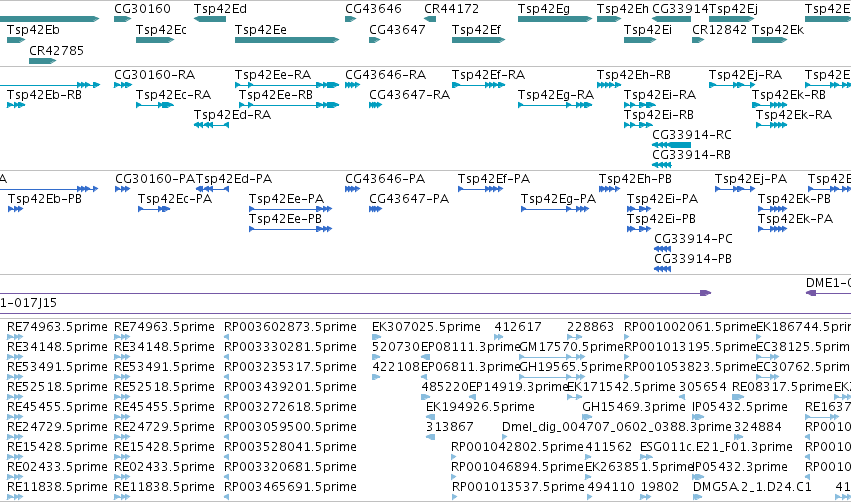
Task: Click transcript Tsp42Eh-RB
Action: (634, 75)
